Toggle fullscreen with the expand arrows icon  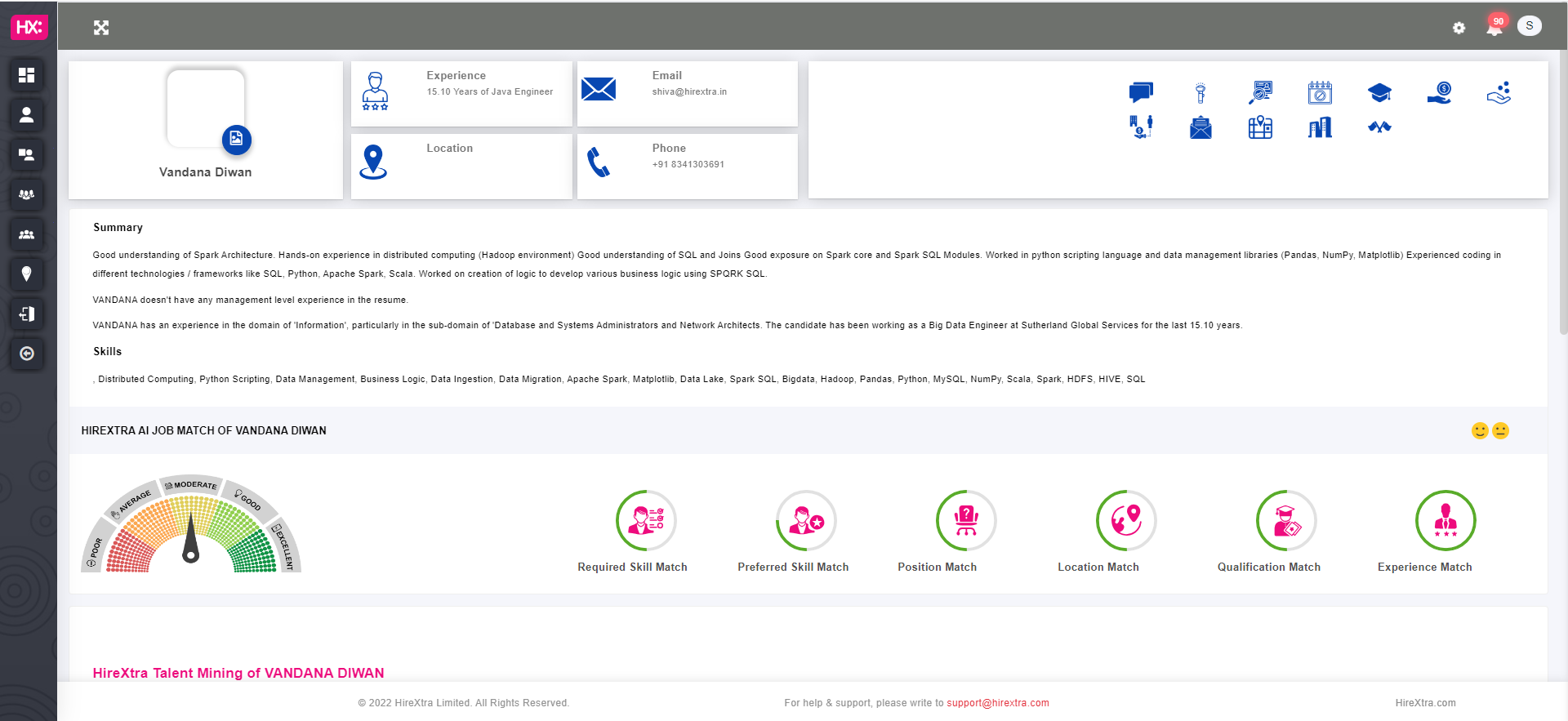click(x=101, y=28)
